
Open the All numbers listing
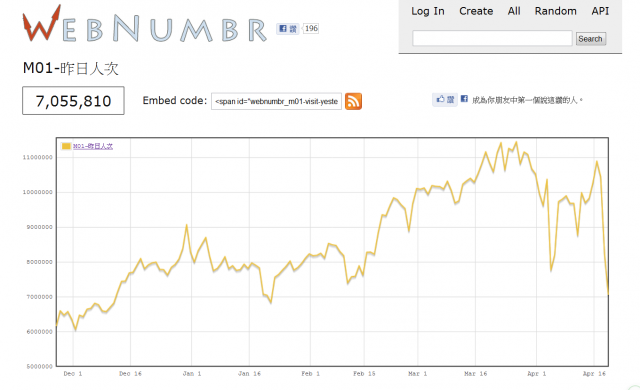coord(514,11)
